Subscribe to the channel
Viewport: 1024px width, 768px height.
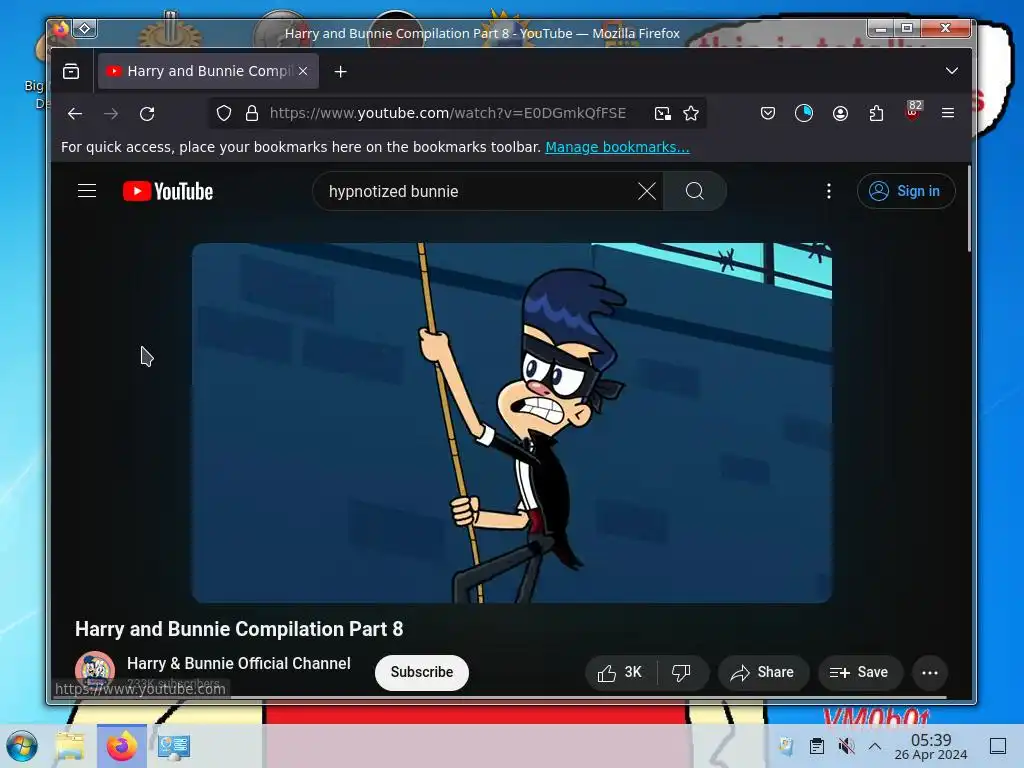click(422, 673)
